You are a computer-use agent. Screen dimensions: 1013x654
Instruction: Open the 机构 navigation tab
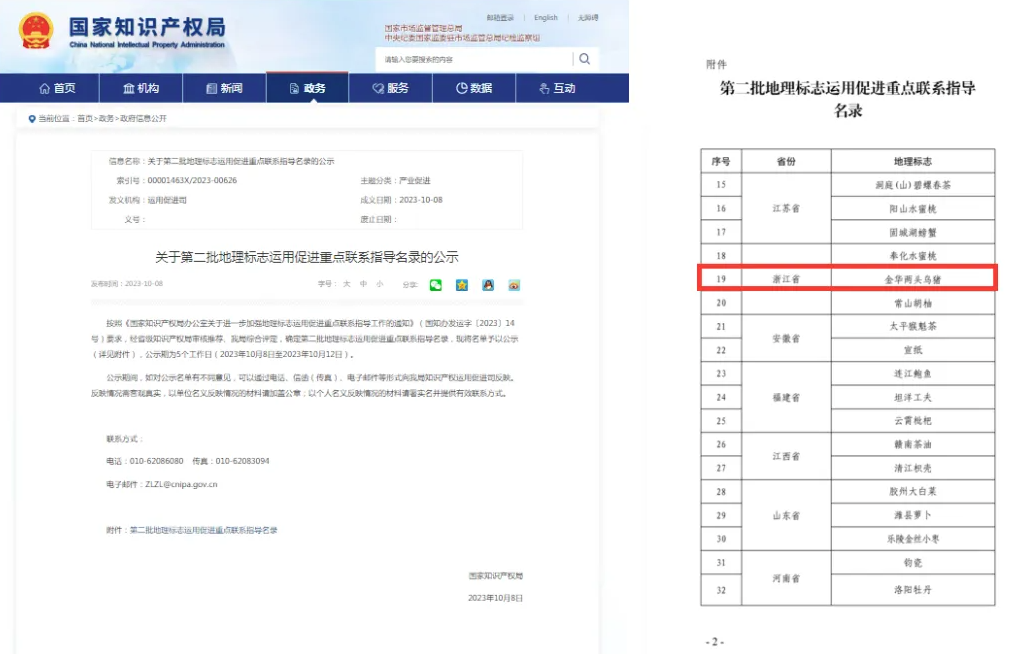tap(141, 88)
